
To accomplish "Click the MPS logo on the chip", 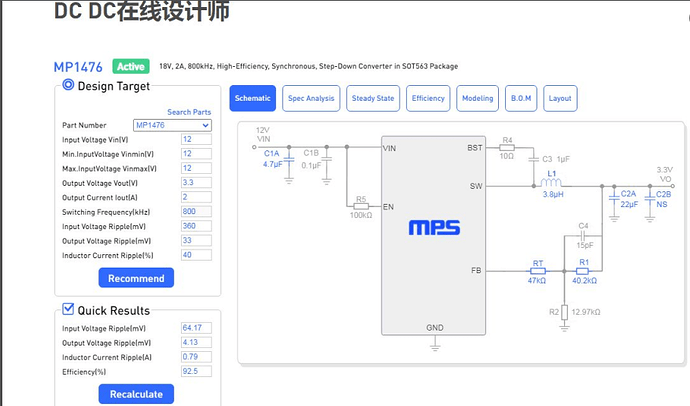I will point(434,228).
